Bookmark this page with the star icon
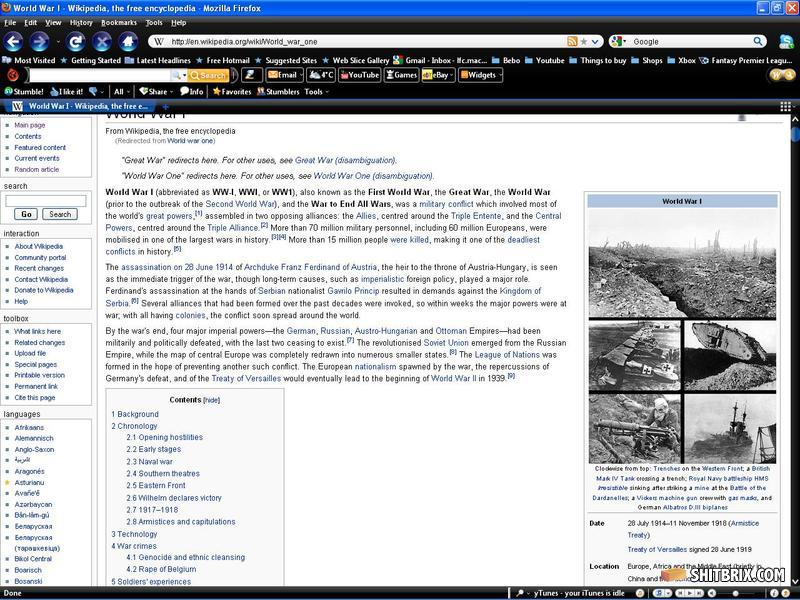 tap(584, 41)
